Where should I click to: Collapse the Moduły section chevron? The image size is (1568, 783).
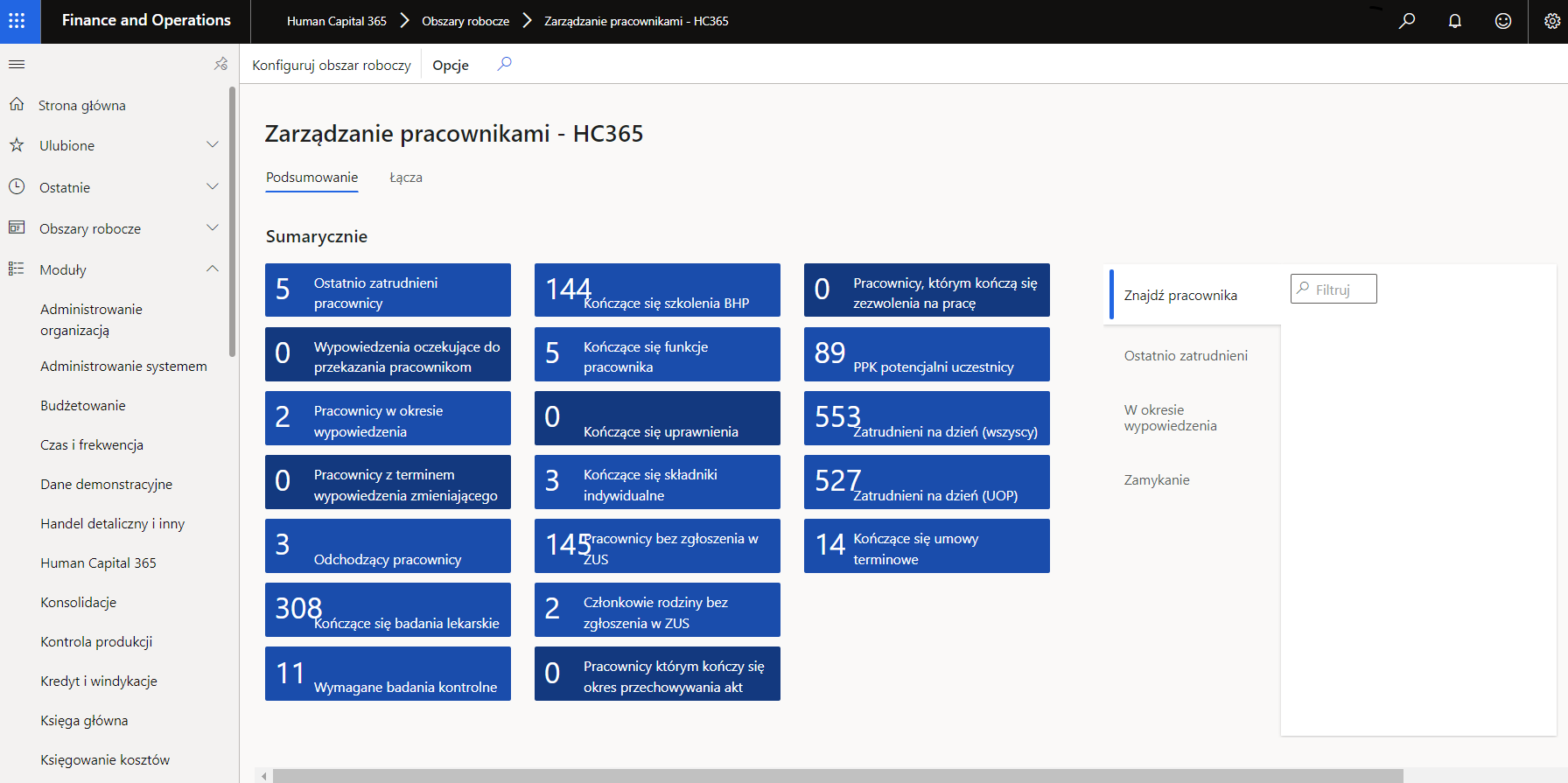tap(212, 269)
